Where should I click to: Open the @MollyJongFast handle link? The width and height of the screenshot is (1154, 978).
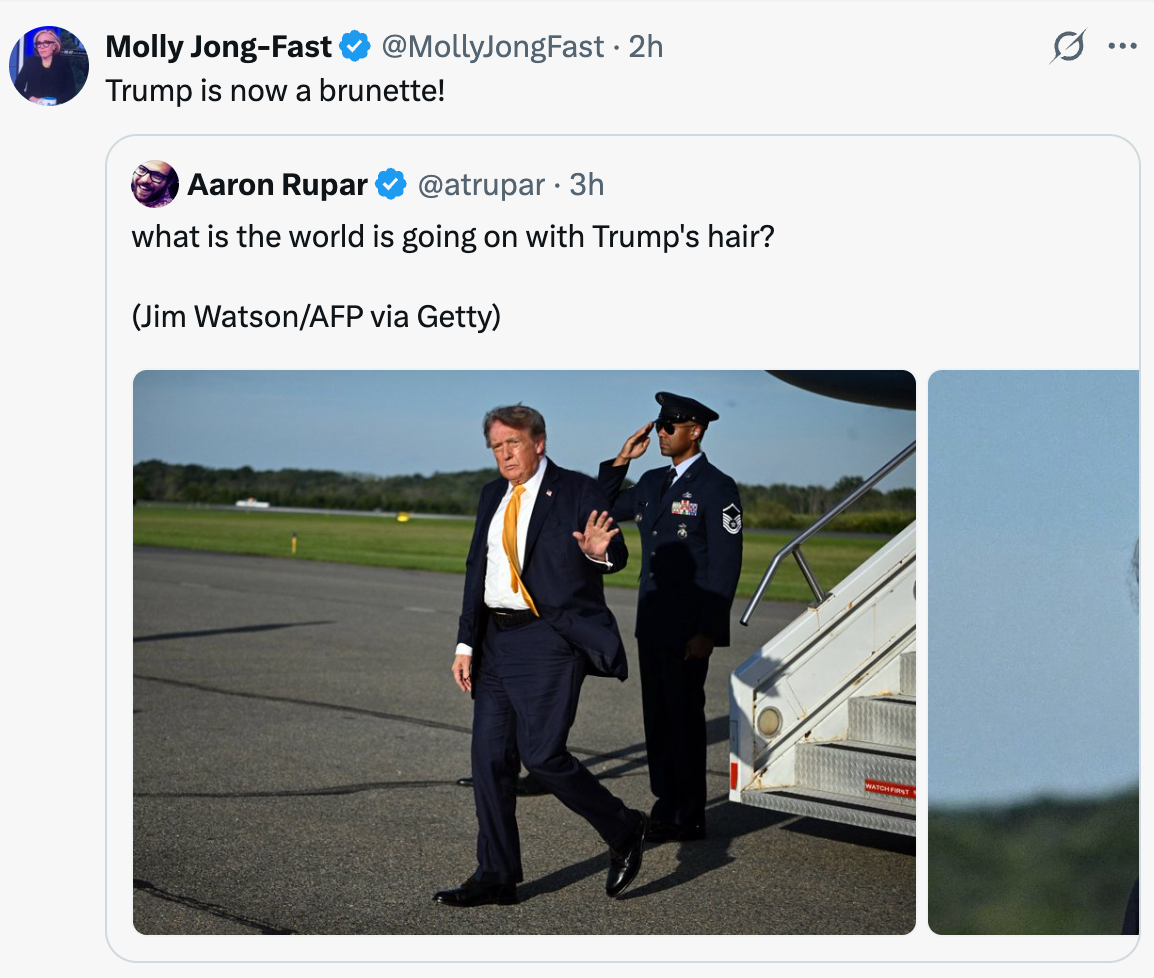click(492, 47)
